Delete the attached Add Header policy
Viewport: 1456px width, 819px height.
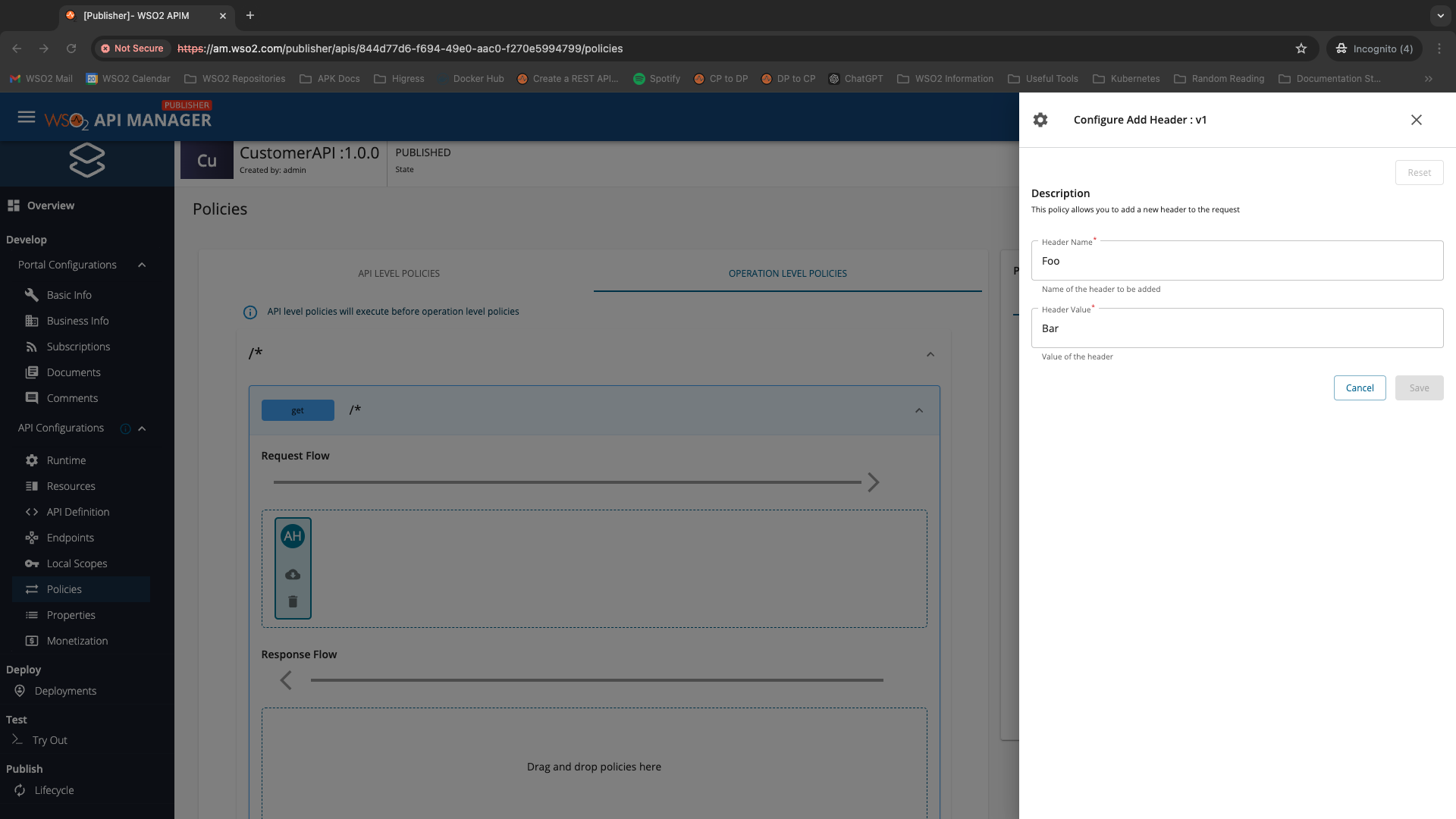pyautogui.click(x=293, y=601)
